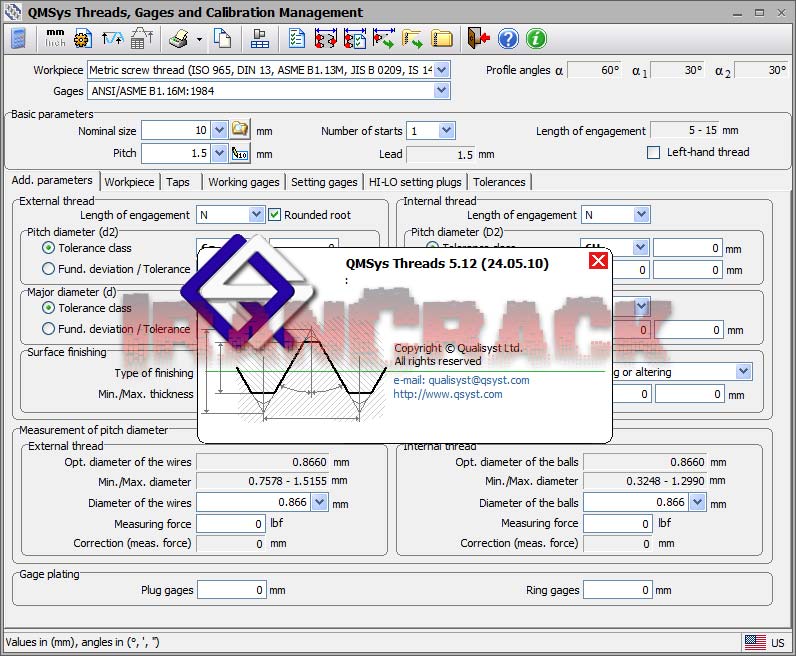
Task: Click the printer icon in toolbar
Action: click(x=178, y=39)
